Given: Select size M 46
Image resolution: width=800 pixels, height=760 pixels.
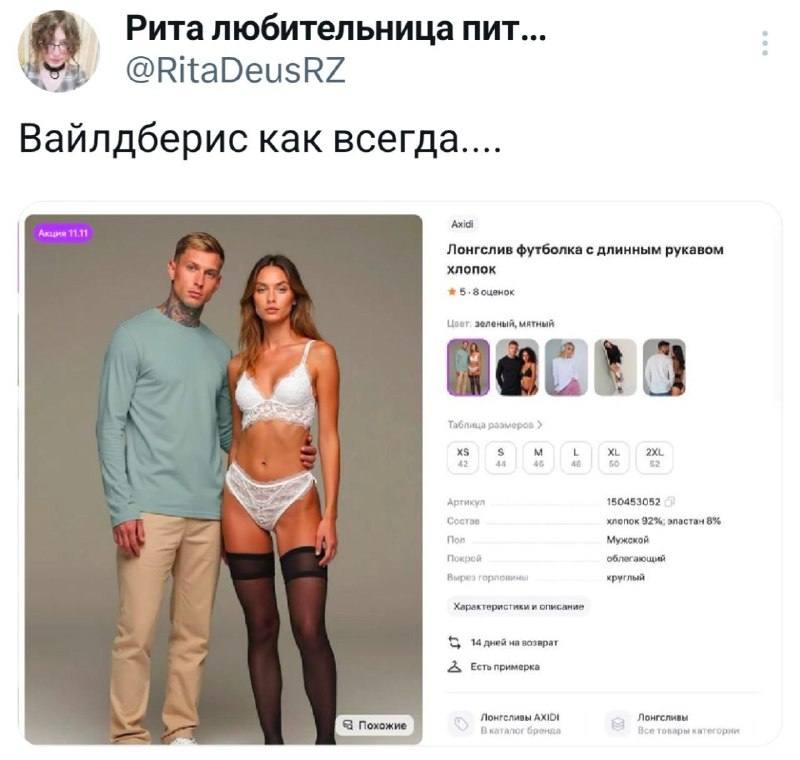Looking at the screenshot, I should (x=538, y=458).
